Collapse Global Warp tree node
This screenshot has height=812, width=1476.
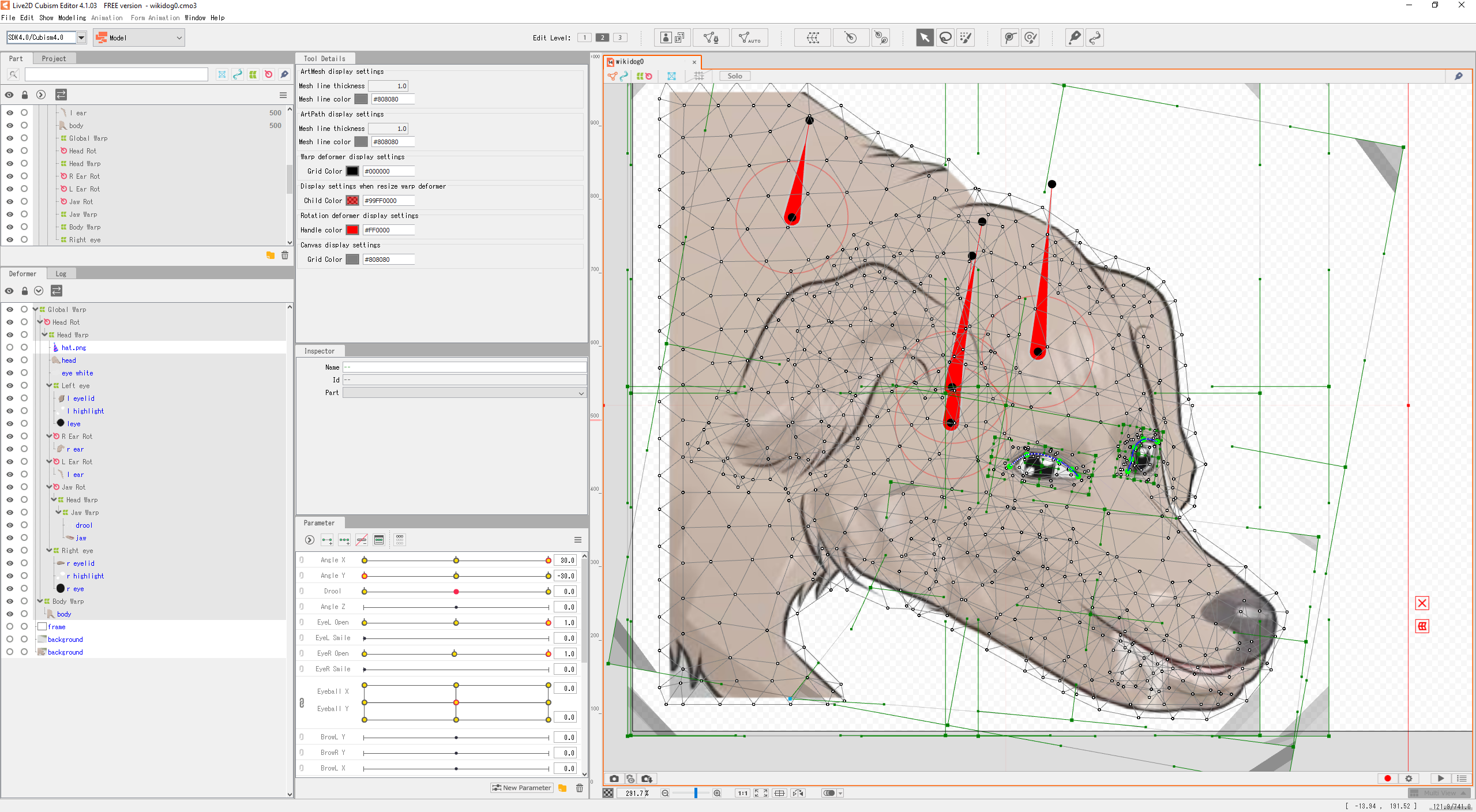point(36,310)
